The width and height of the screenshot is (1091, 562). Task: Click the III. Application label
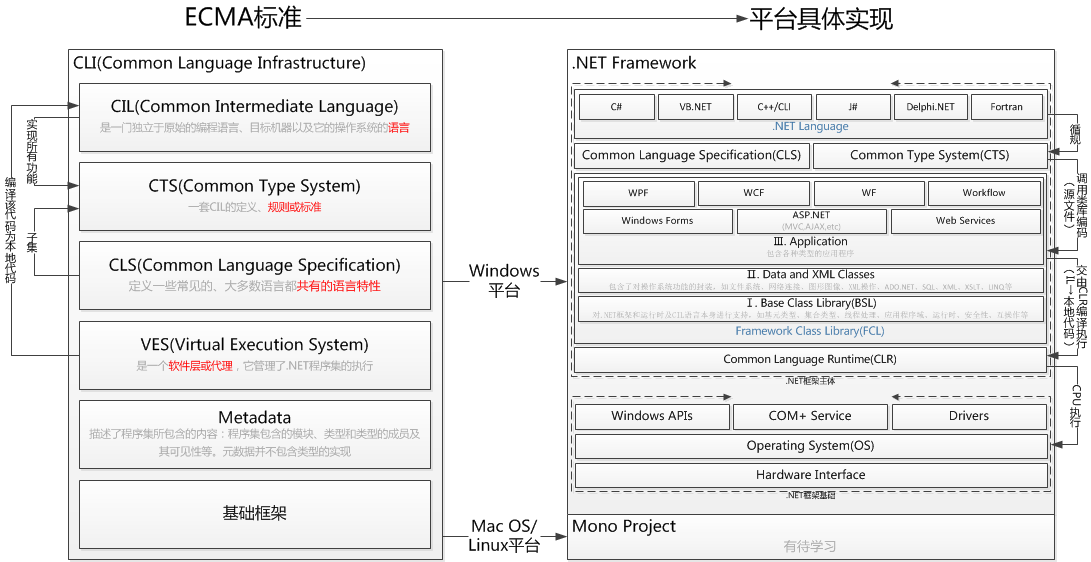point(811,241)
